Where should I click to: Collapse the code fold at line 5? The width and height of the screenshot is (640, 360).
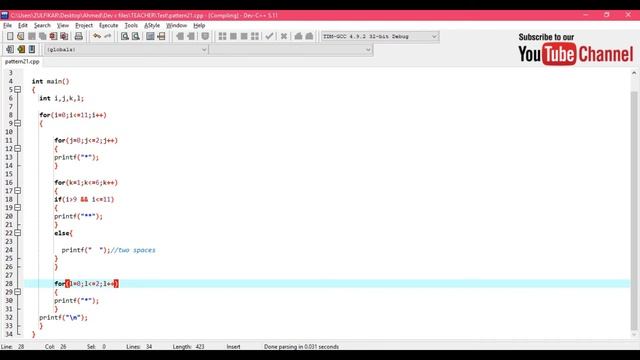pos(18,89)
